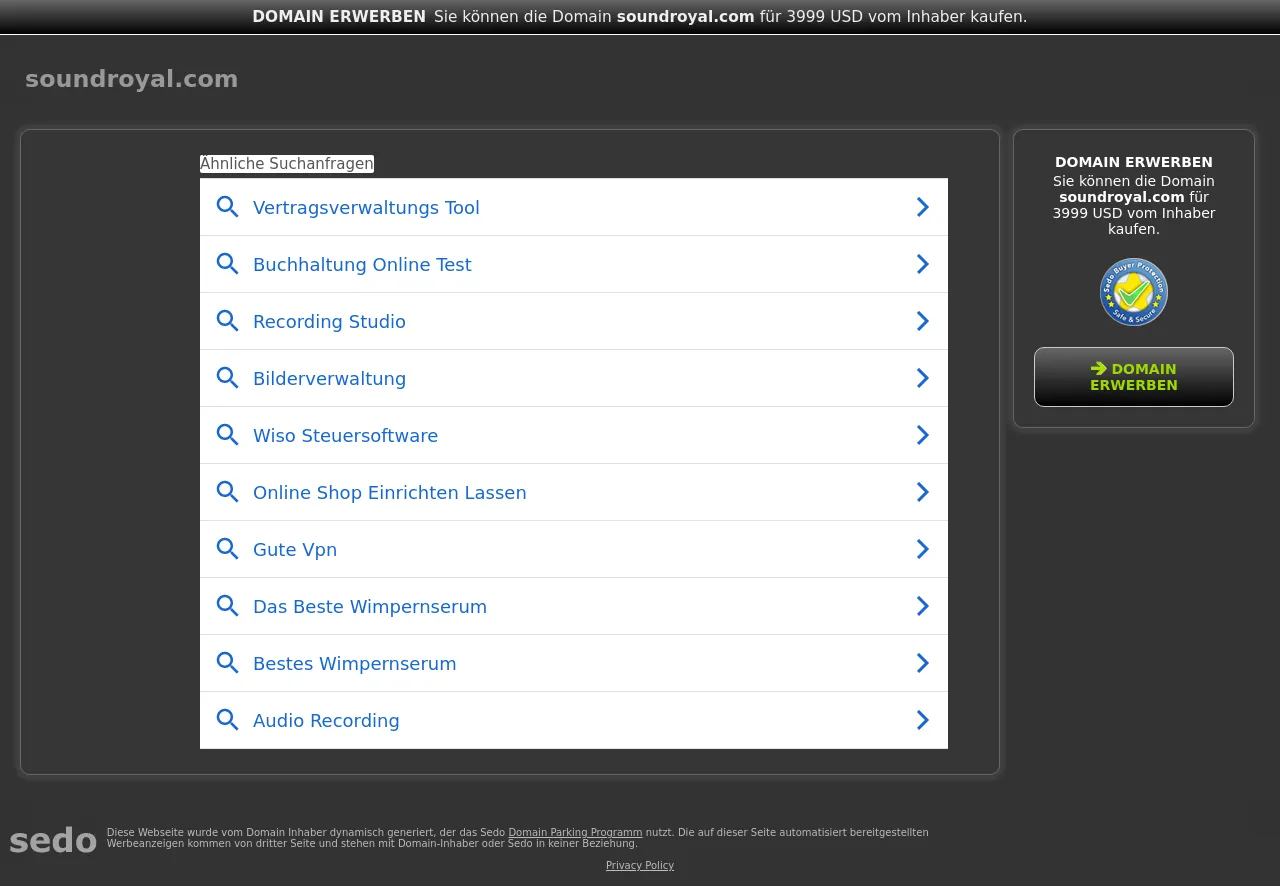Click the Ähnliche Suchanfragen label
This screenshot has width=1280, height=886.
point(287,164)
